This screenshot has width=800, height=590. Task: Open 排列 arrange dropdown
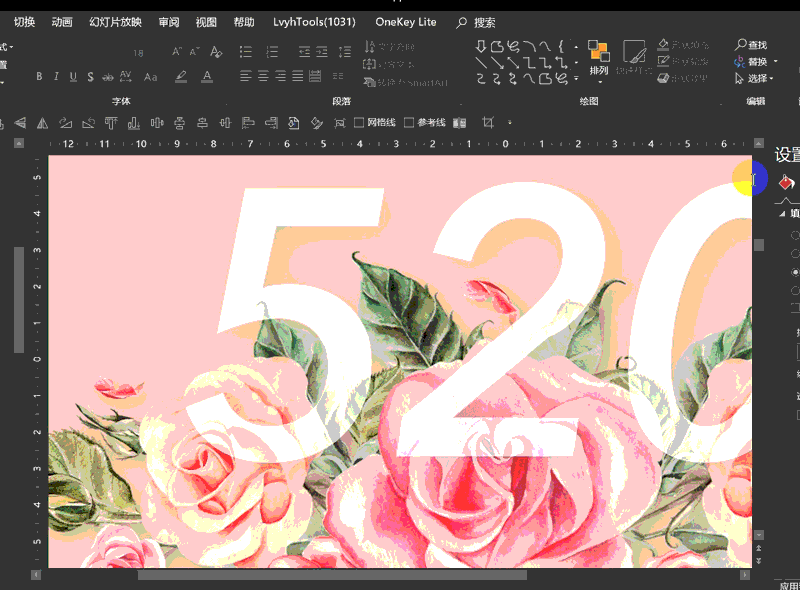(599, 62)
